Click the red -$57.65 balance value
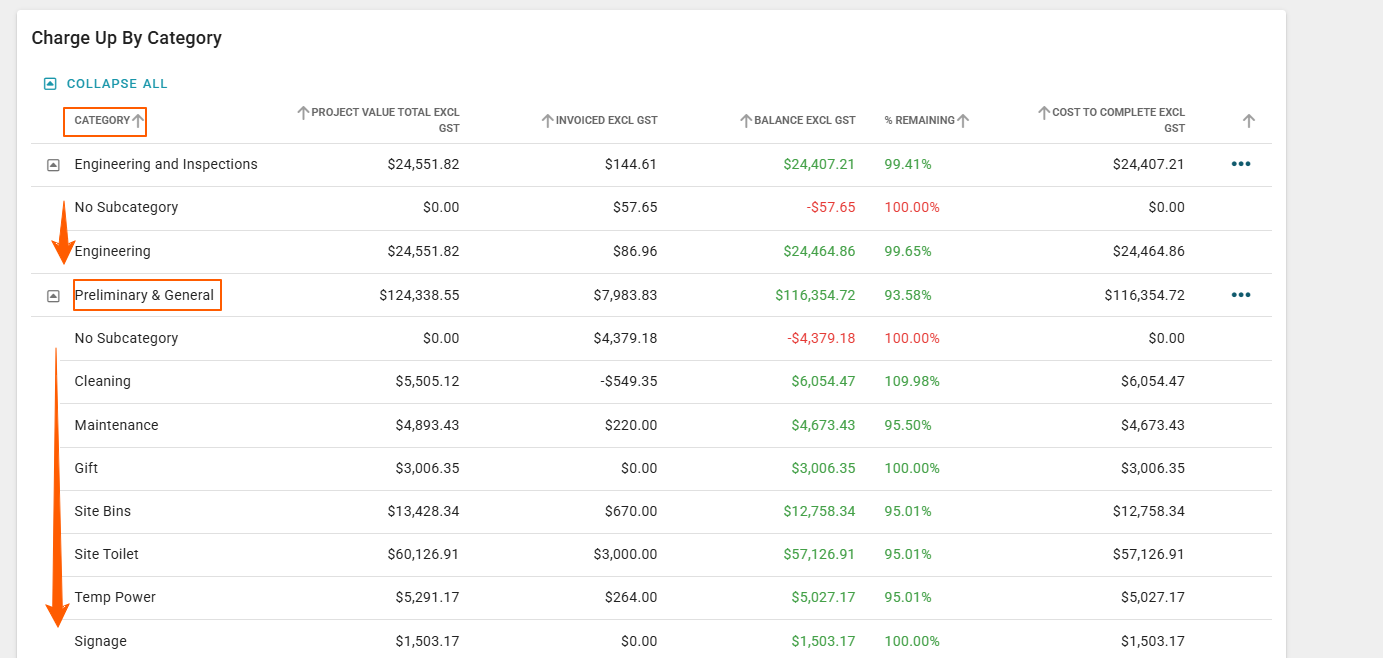Viewport: 1383px width, 658px height. coord(830,207)
